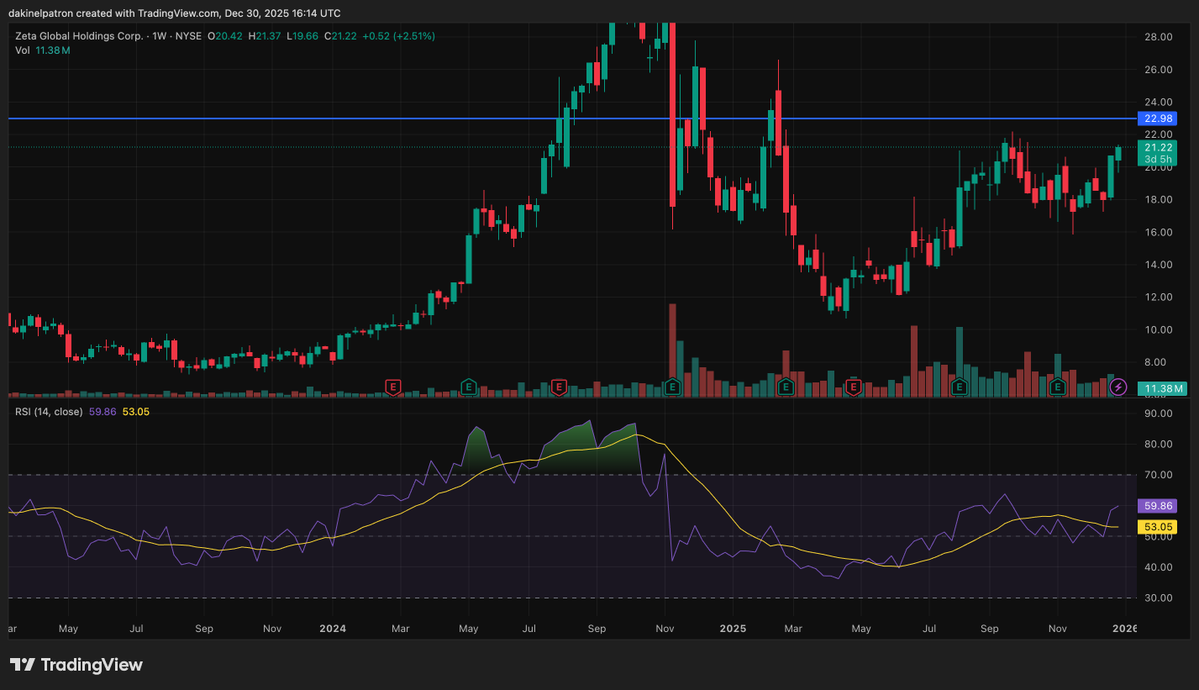1199x690 pixels.
Task: Click the green earnings marker in August 2025
Action: (x=959, y=387)
